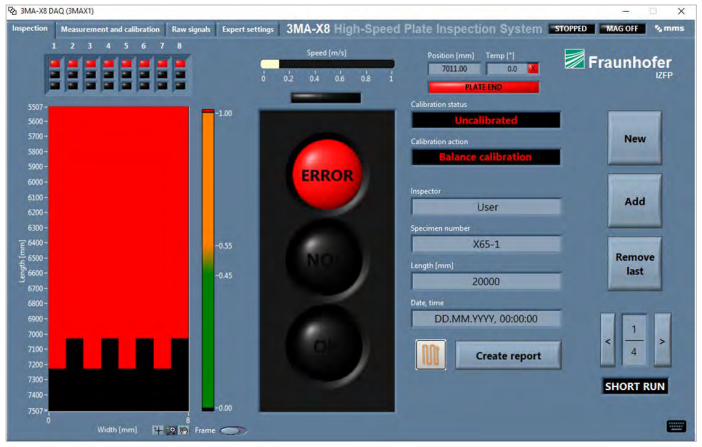Click the red top LED of channel 2
Screen dimensions: 702x447
pos(73,64)
